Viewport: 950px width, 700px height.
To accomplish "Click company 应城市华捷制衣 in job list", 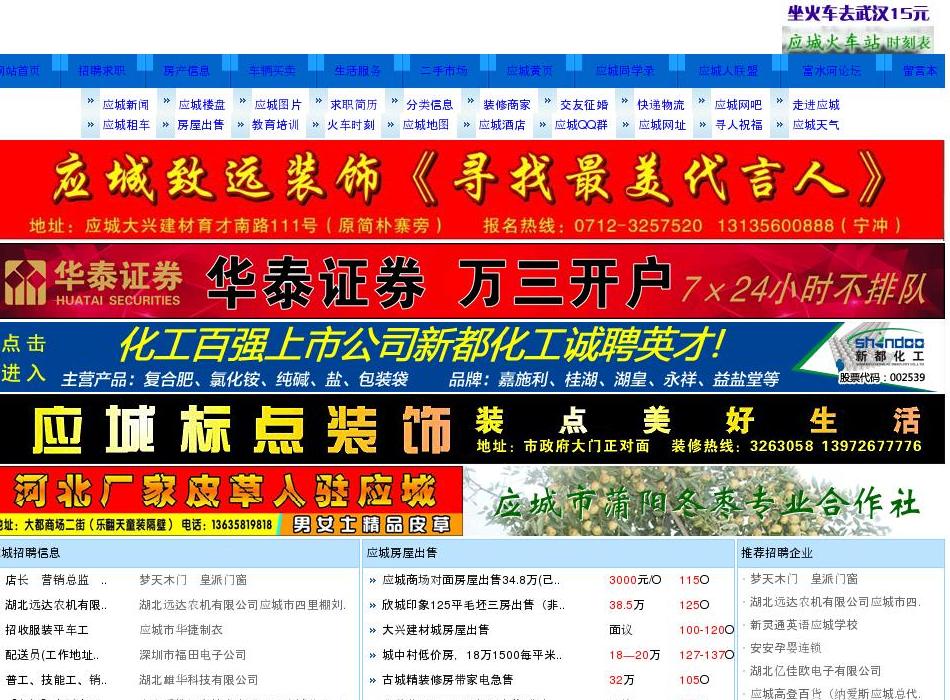I will (x=181, y=630).
